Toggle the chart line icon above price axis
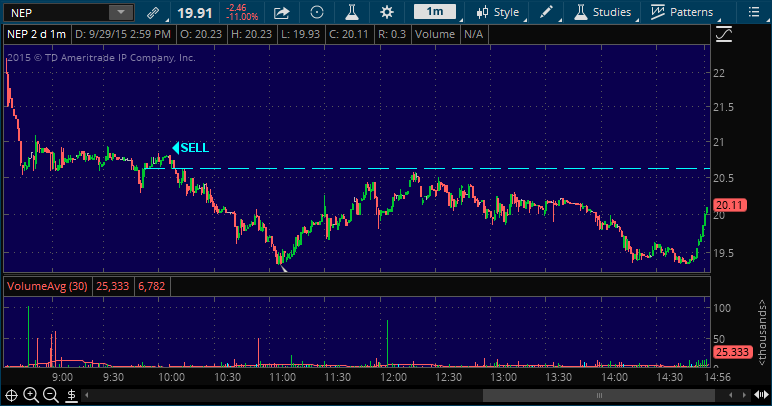This screenshot has height=406, width=772. (724, 34)
